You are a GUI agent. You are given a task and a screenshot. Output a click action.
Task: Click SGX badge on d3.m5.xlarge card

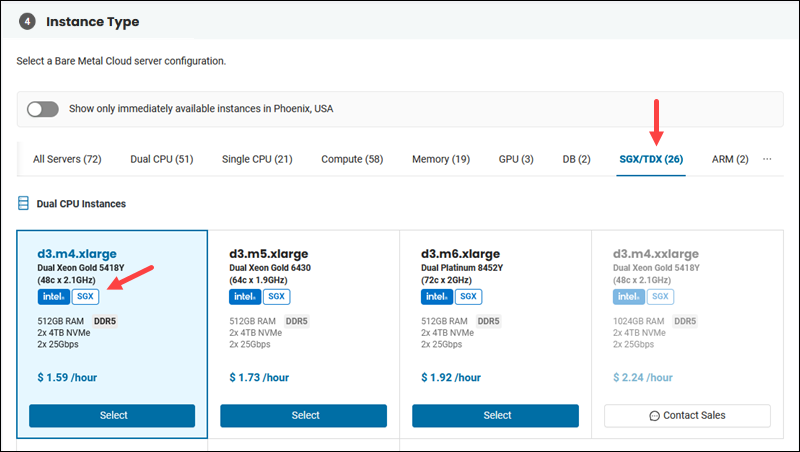[x=277, y=296]
